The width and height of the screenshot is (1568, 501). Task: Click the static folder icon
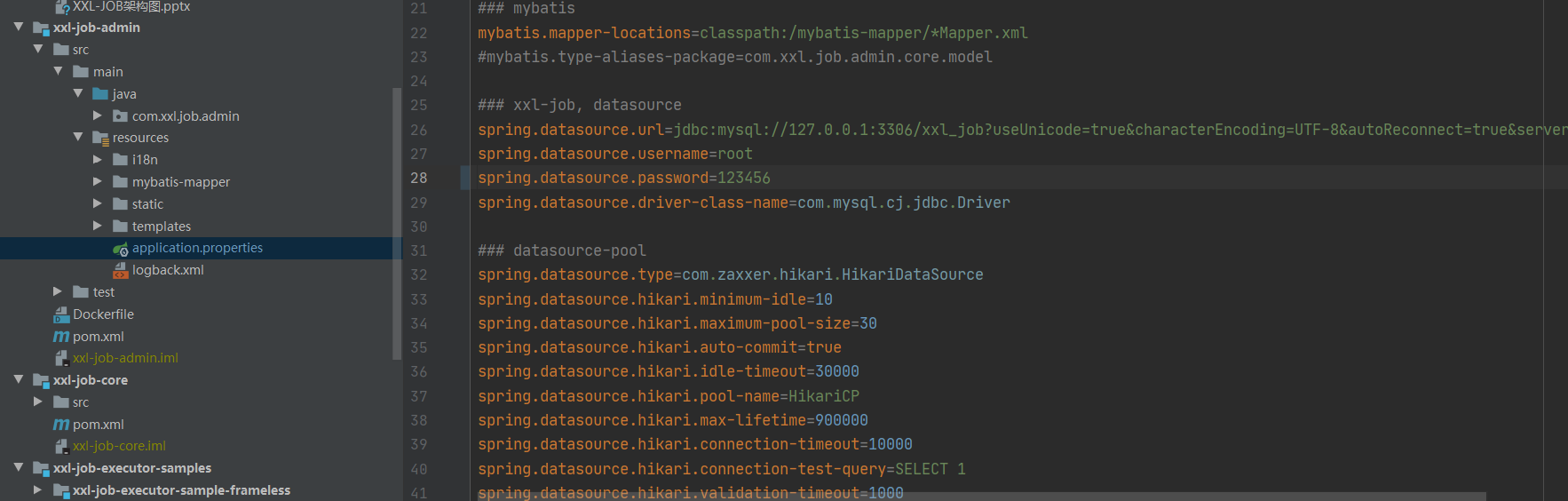coord(121,203)
